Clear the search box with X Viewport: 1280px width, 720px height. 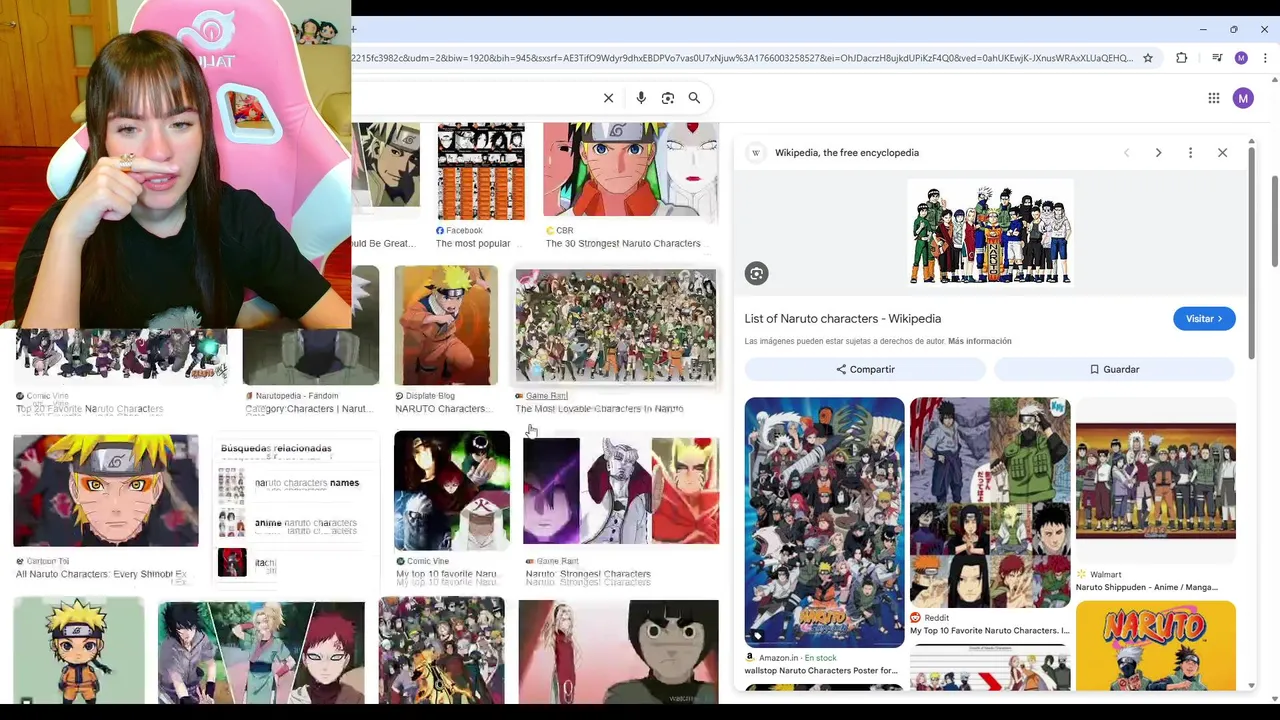point(608,98)
